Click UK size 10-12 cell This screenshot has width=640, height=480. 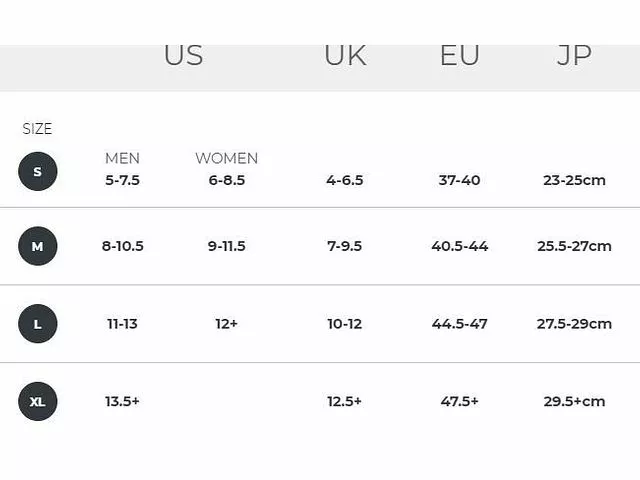pos(344,324)
